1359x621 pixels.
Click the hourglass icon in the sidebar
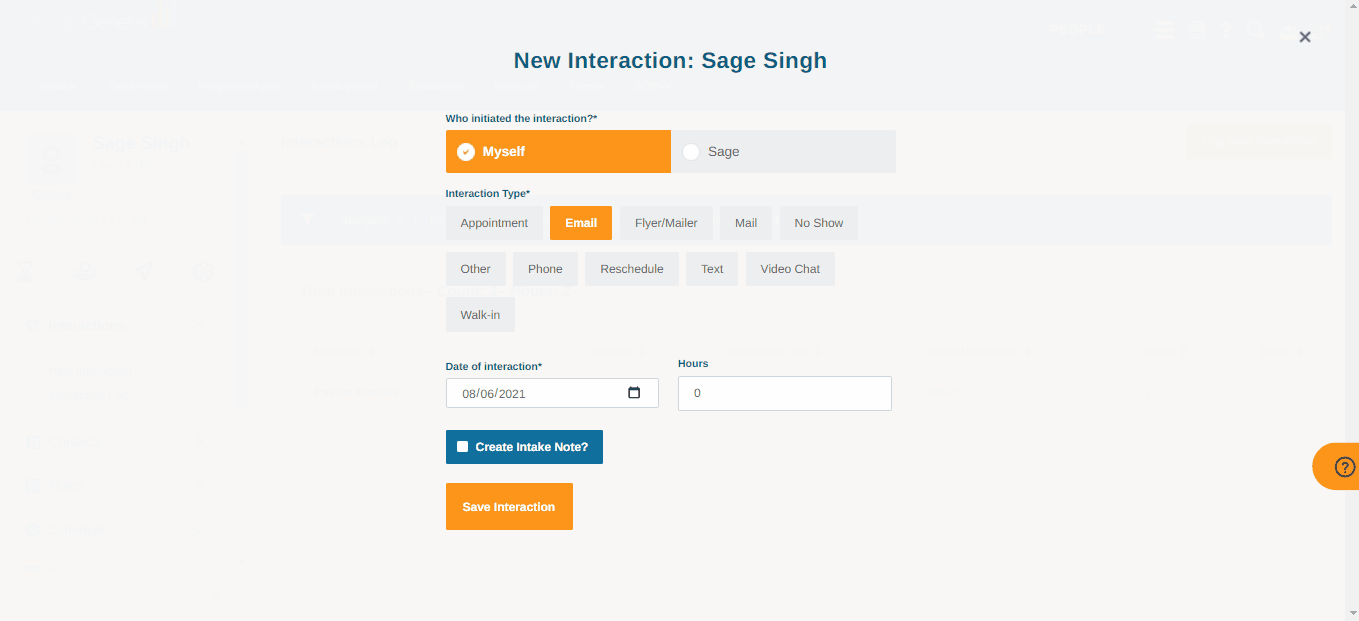[25, 271]
